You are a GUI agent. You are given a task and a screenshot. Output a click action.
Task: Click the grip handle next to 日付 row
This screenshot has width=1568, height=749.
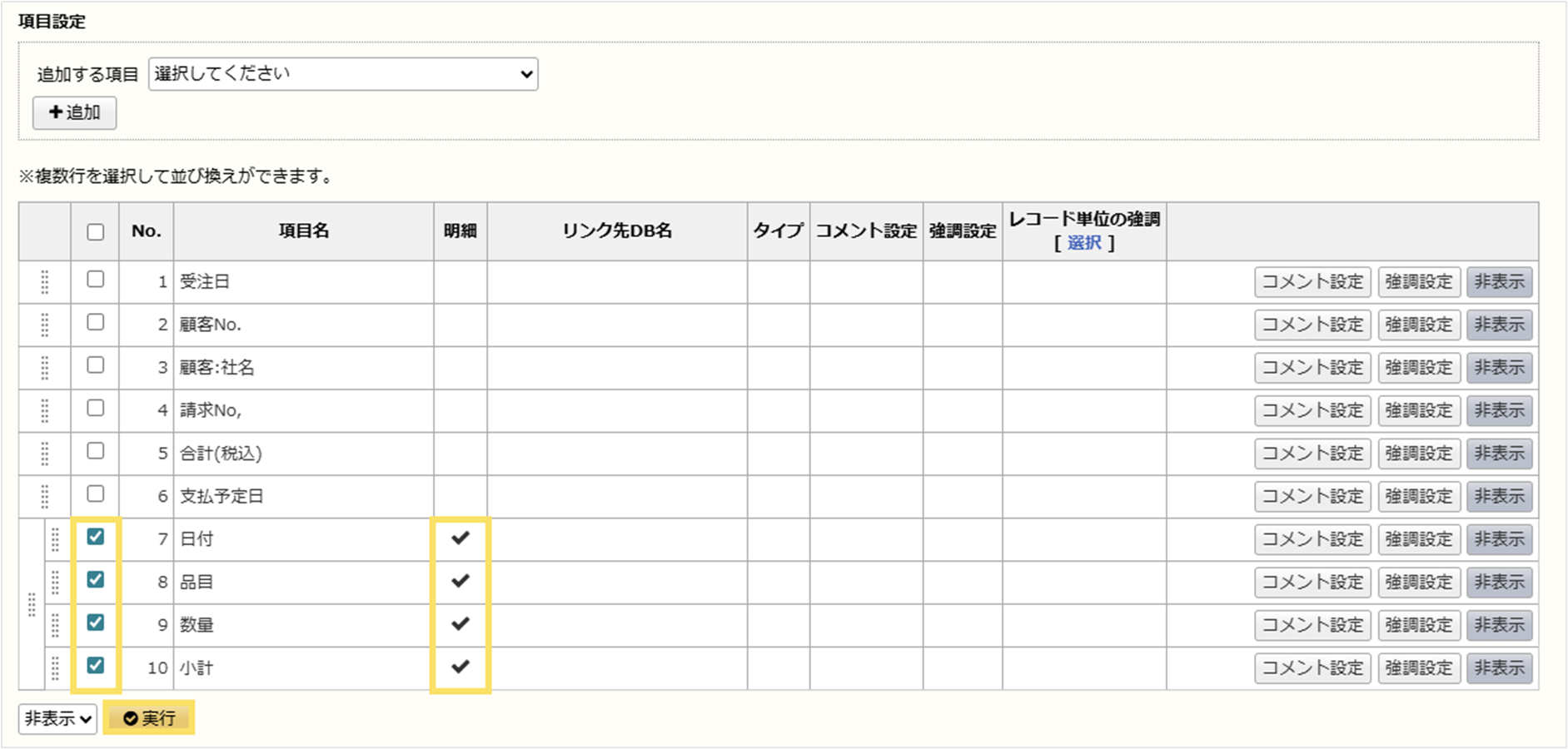pos(56,539)
